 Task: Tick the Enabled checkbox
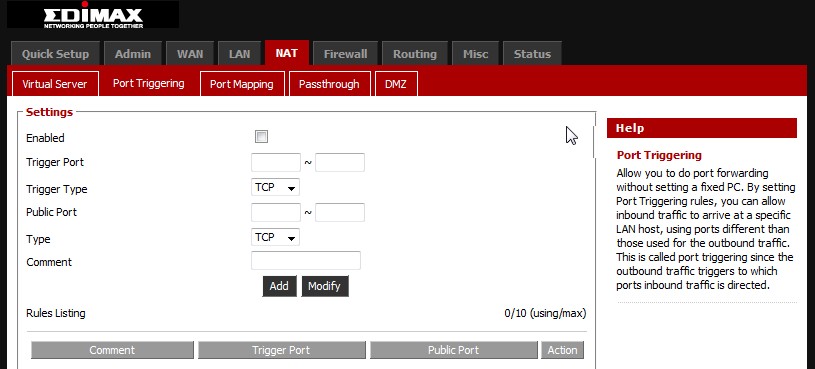[261, 137]
